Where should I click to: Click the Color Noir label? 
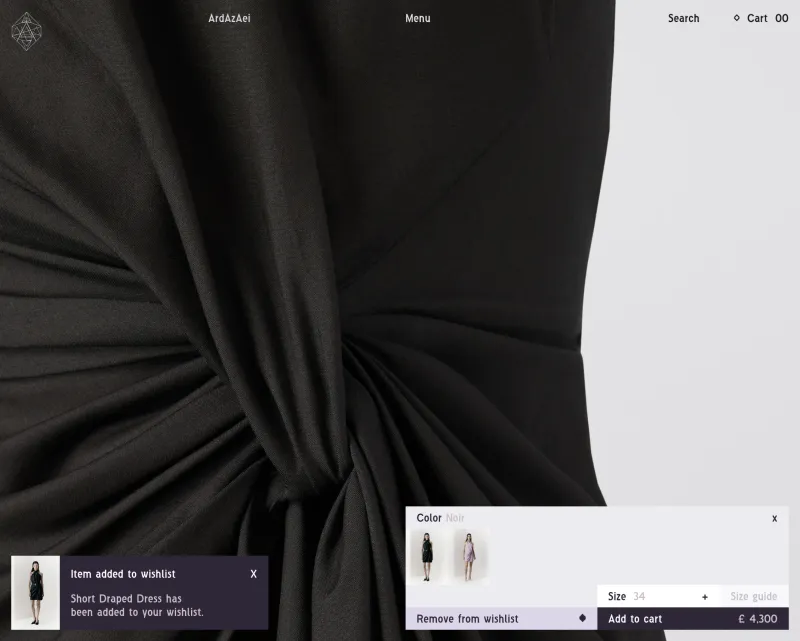(x=440, y=518)
